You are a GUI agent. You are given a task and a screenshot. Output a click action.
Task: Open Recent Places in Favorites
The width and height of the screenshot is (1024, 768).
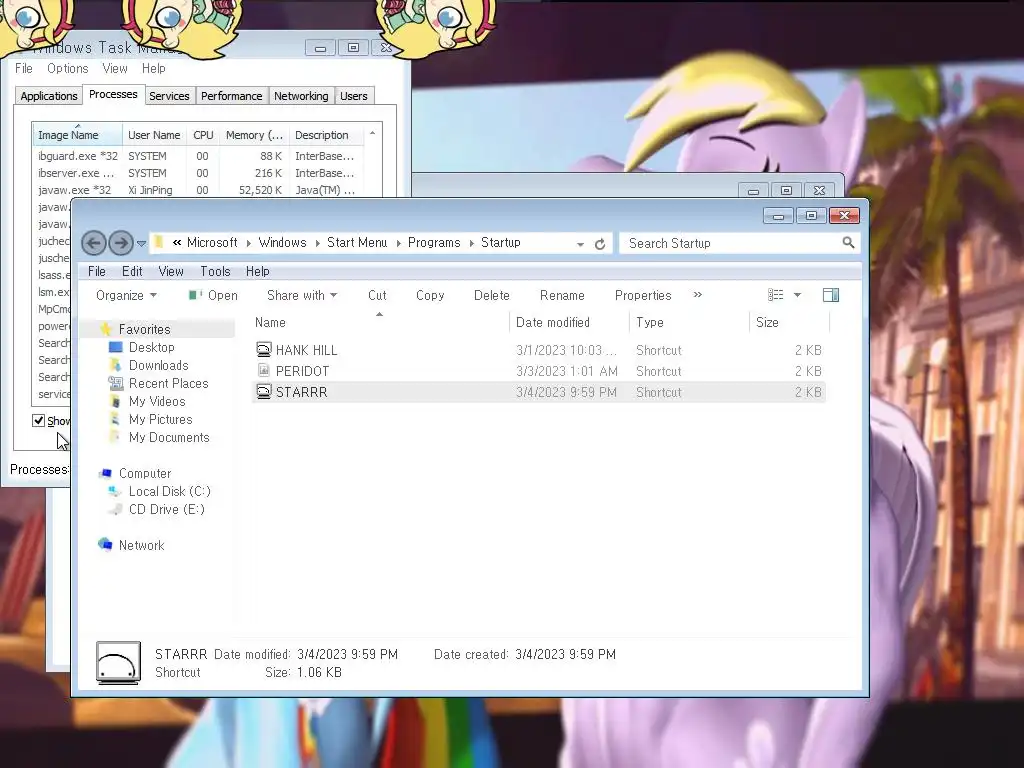coord(168,383)
